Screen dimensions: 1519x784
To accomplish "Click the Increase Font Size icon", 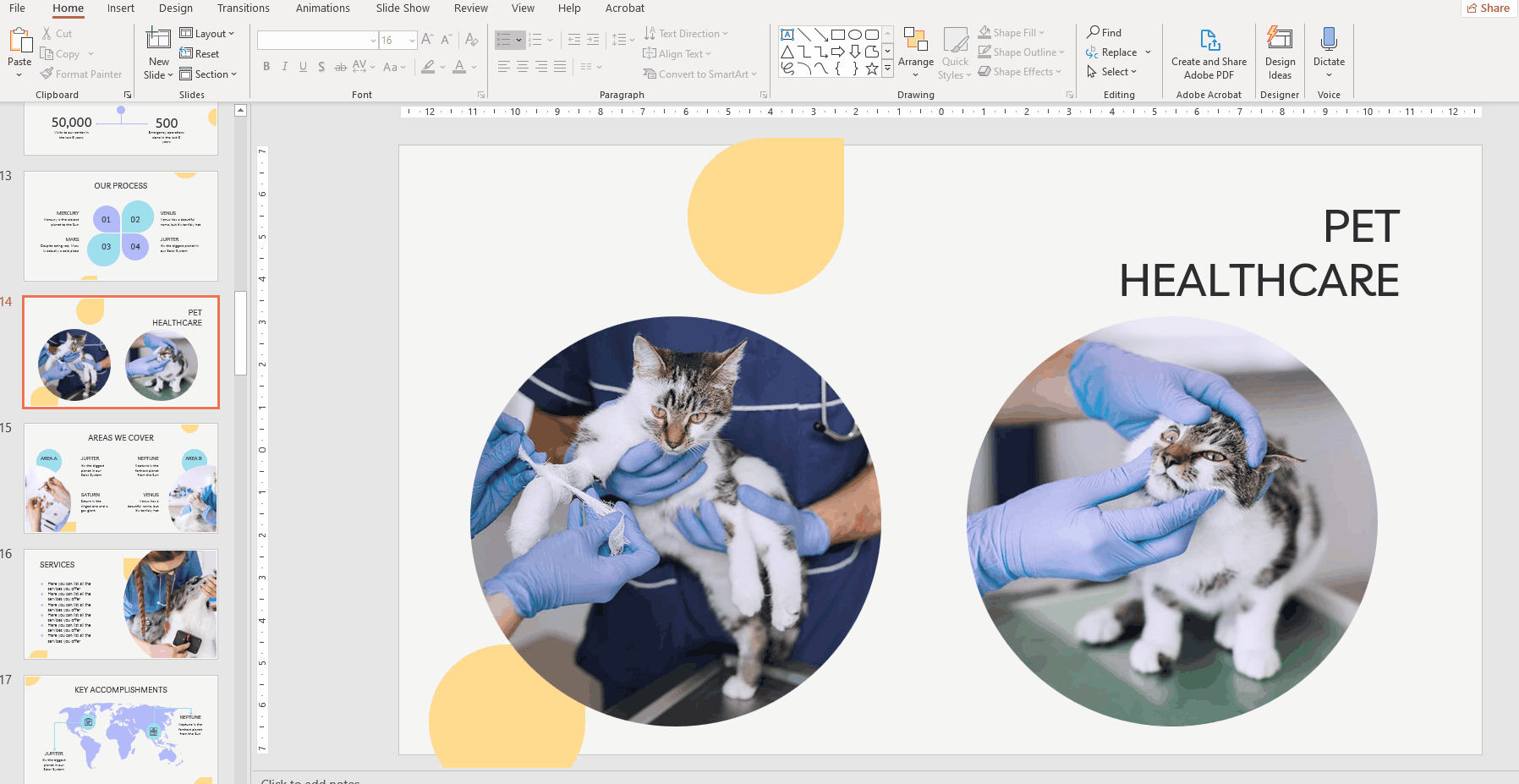I will [427, 40].
